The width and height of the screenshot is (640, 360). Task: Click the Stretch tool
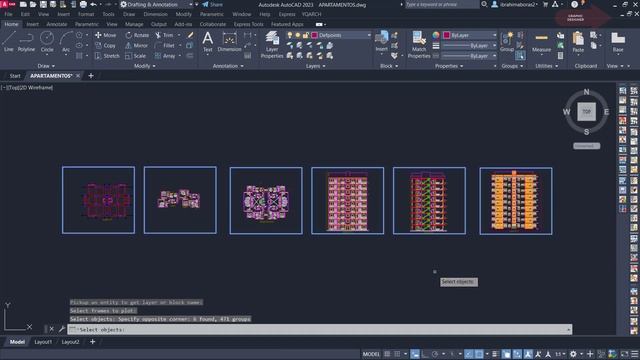(107, 56)
